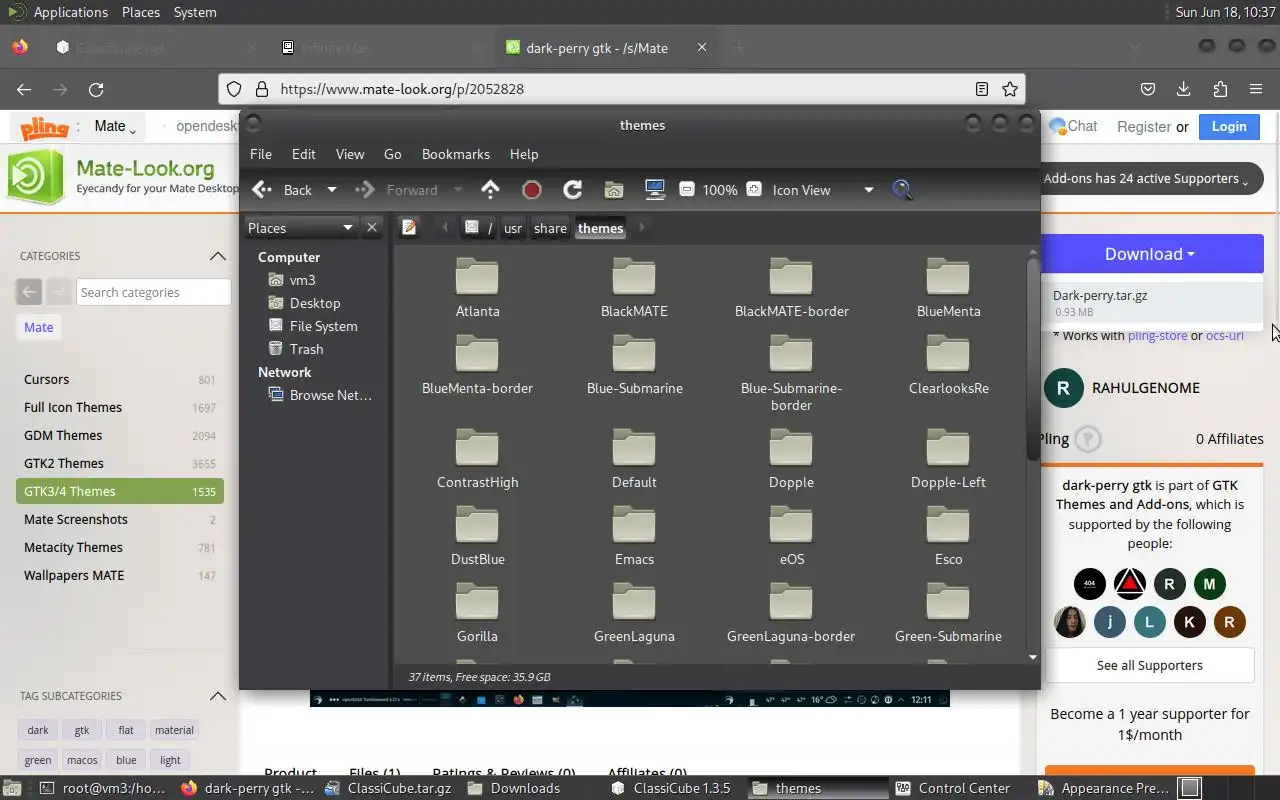Select the eOS folder
Screen dimensions: 1280x800
click(x=791, y=535)
